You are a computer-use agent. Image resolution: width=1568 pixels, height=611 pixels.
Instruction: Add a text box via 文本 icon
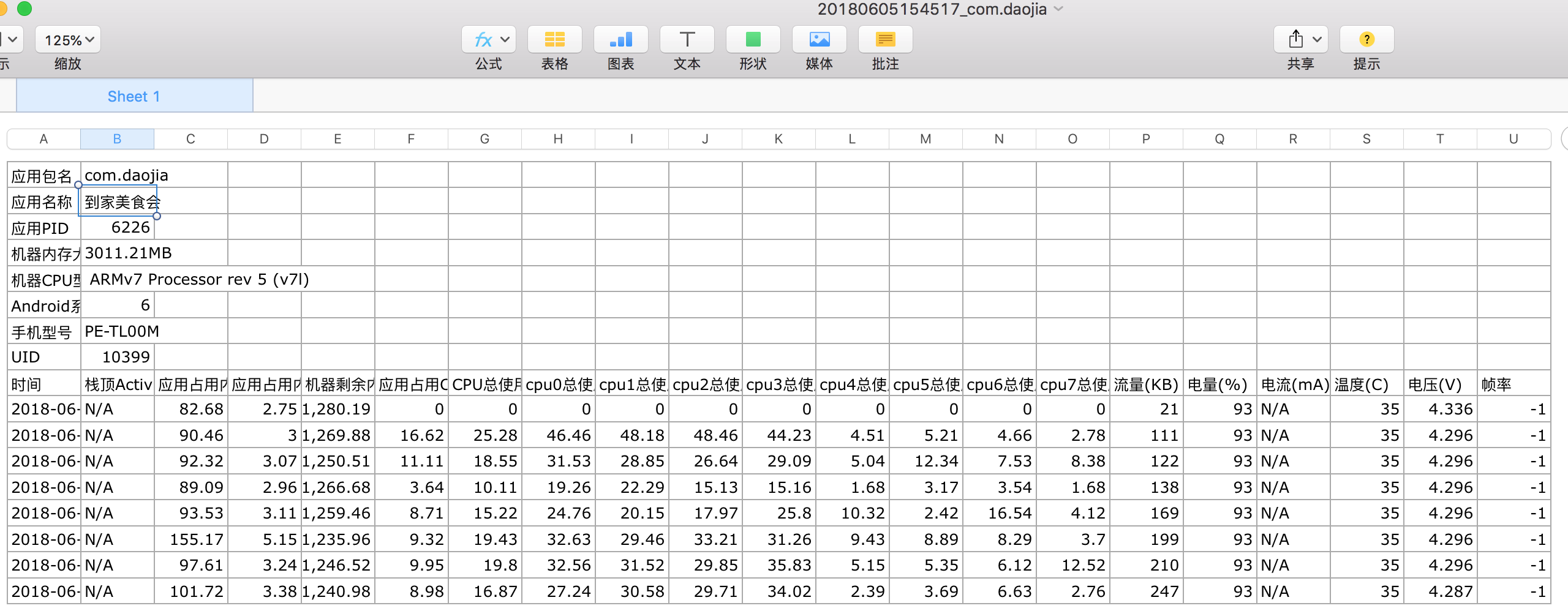click(x=687, y=40)
